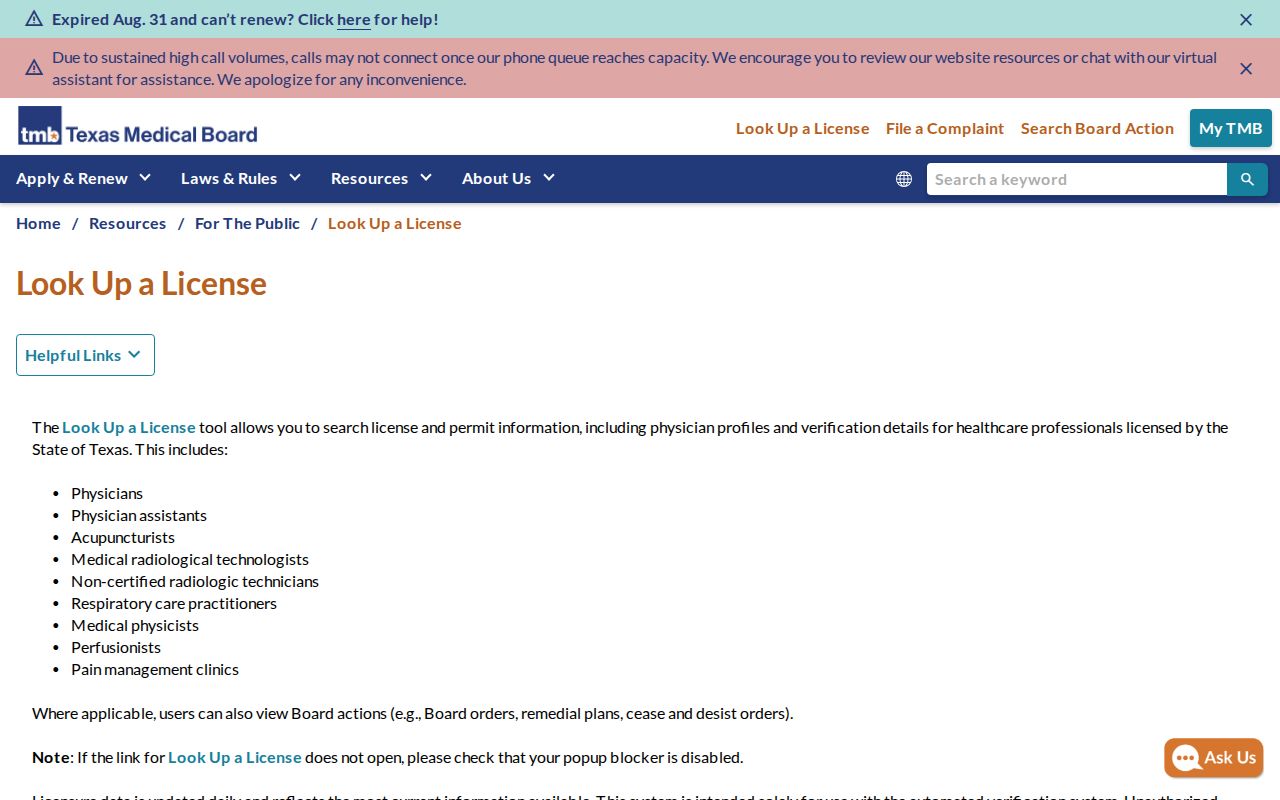Open Look Up a License header link
Screen dimensions: 1280x800
(803, 128)
